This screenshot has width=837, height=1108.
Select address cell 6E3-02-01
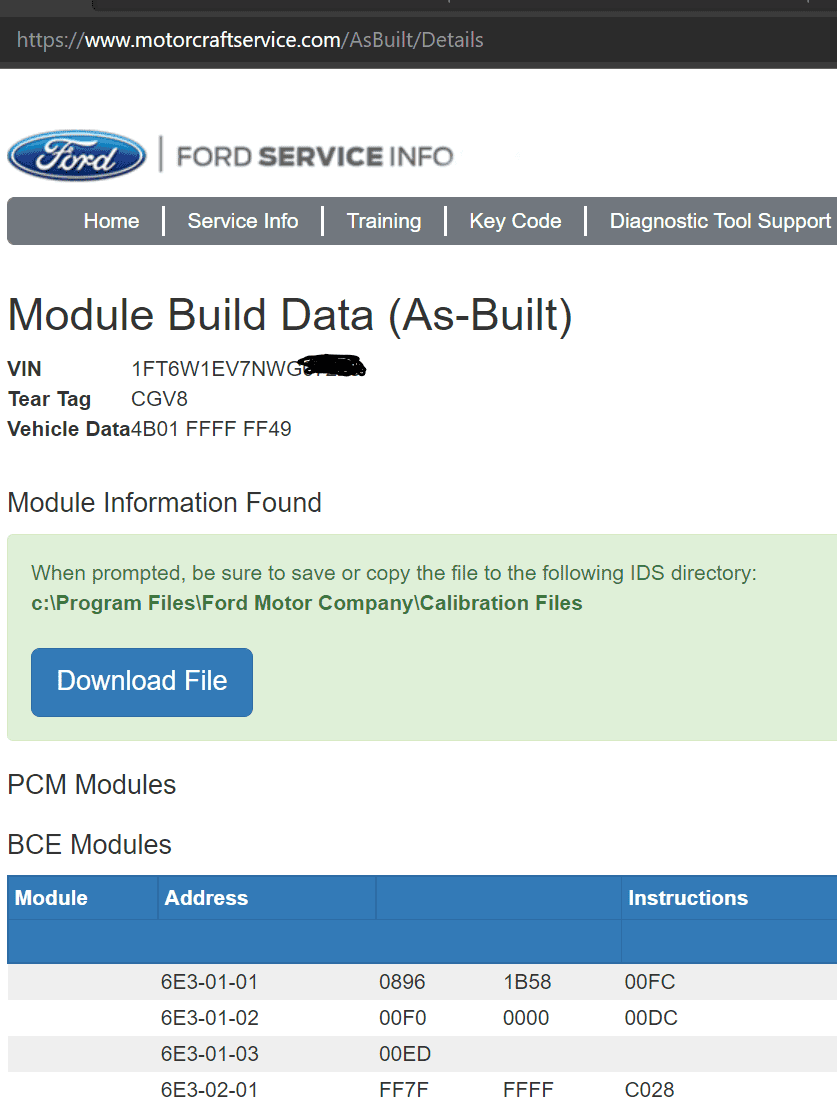210,1090
